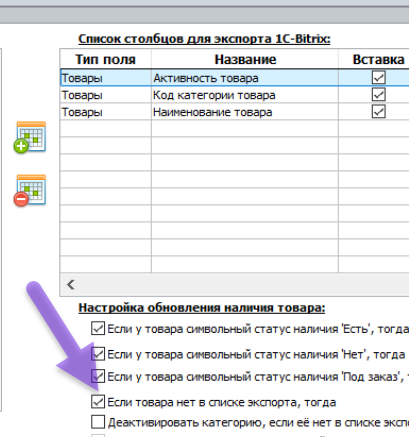
Task: Click the 'Название' column header
Action: [245, 59]
